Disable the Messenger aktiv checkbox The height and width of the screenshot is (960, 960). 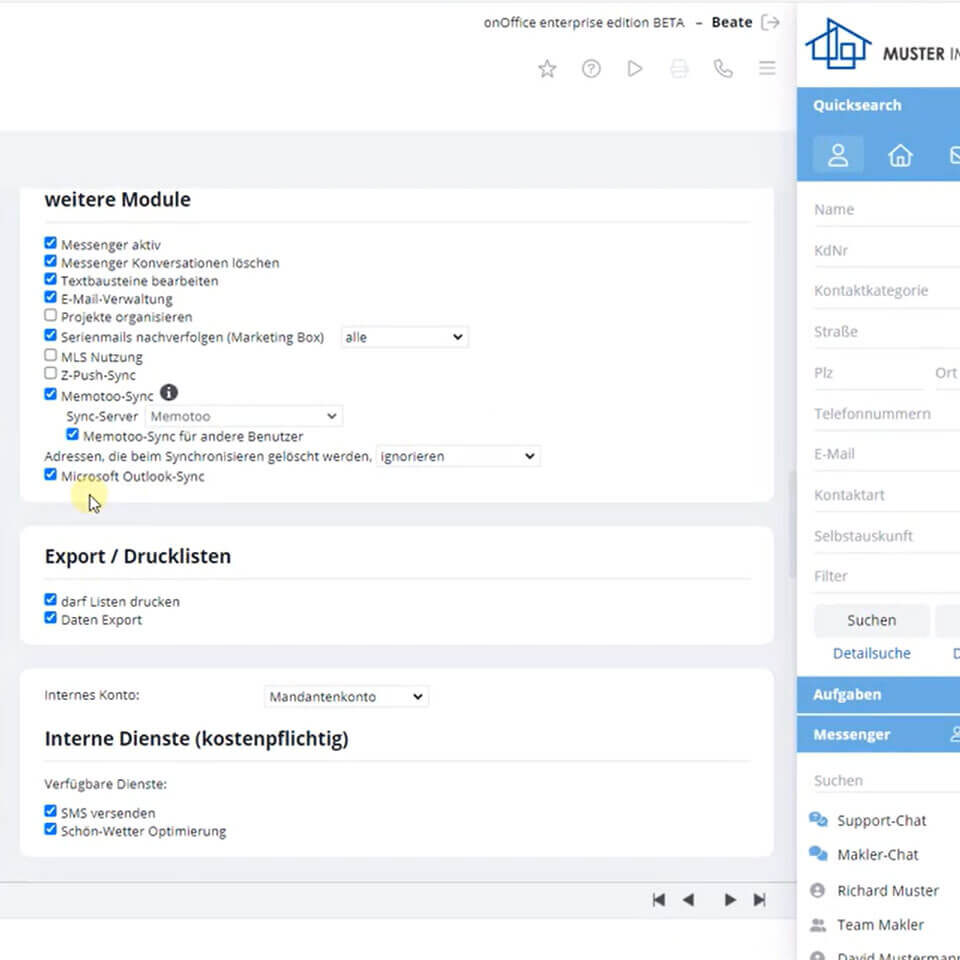pyautogui.click(x=50, y=242)
